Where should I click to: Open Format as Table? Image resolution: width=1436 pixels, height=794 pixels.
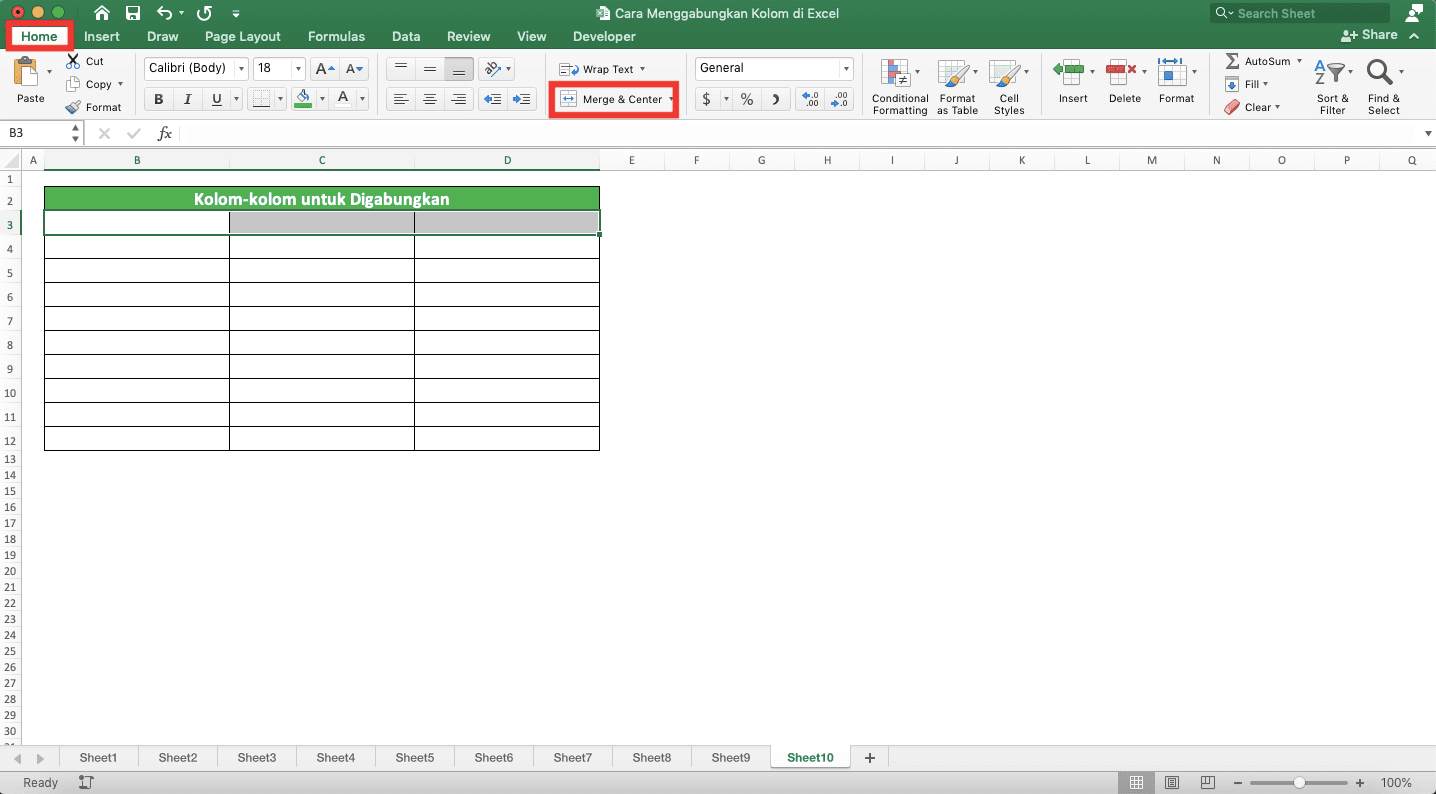957,87
